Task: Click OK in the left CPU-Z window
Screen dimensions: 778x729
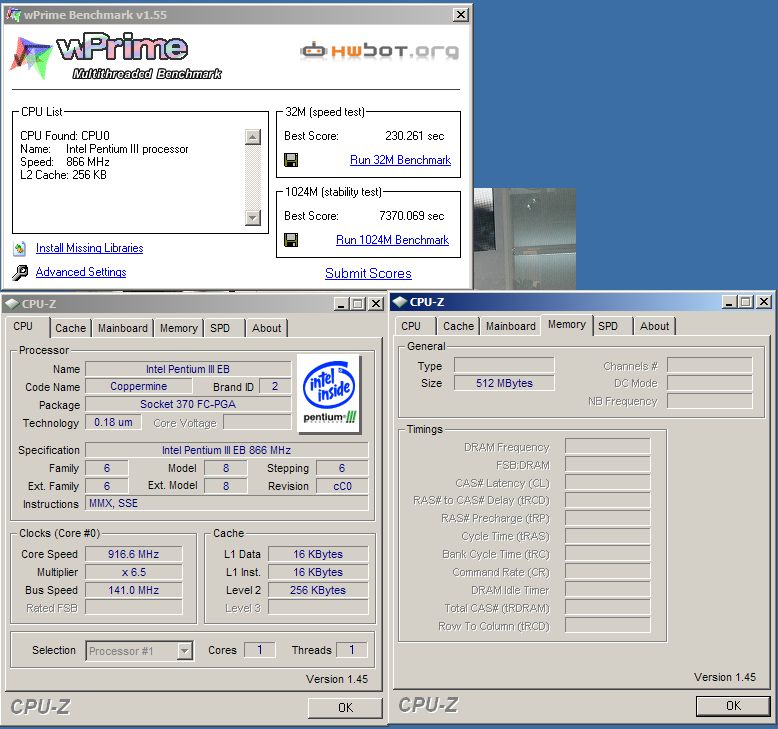Action: coord(345,708)
